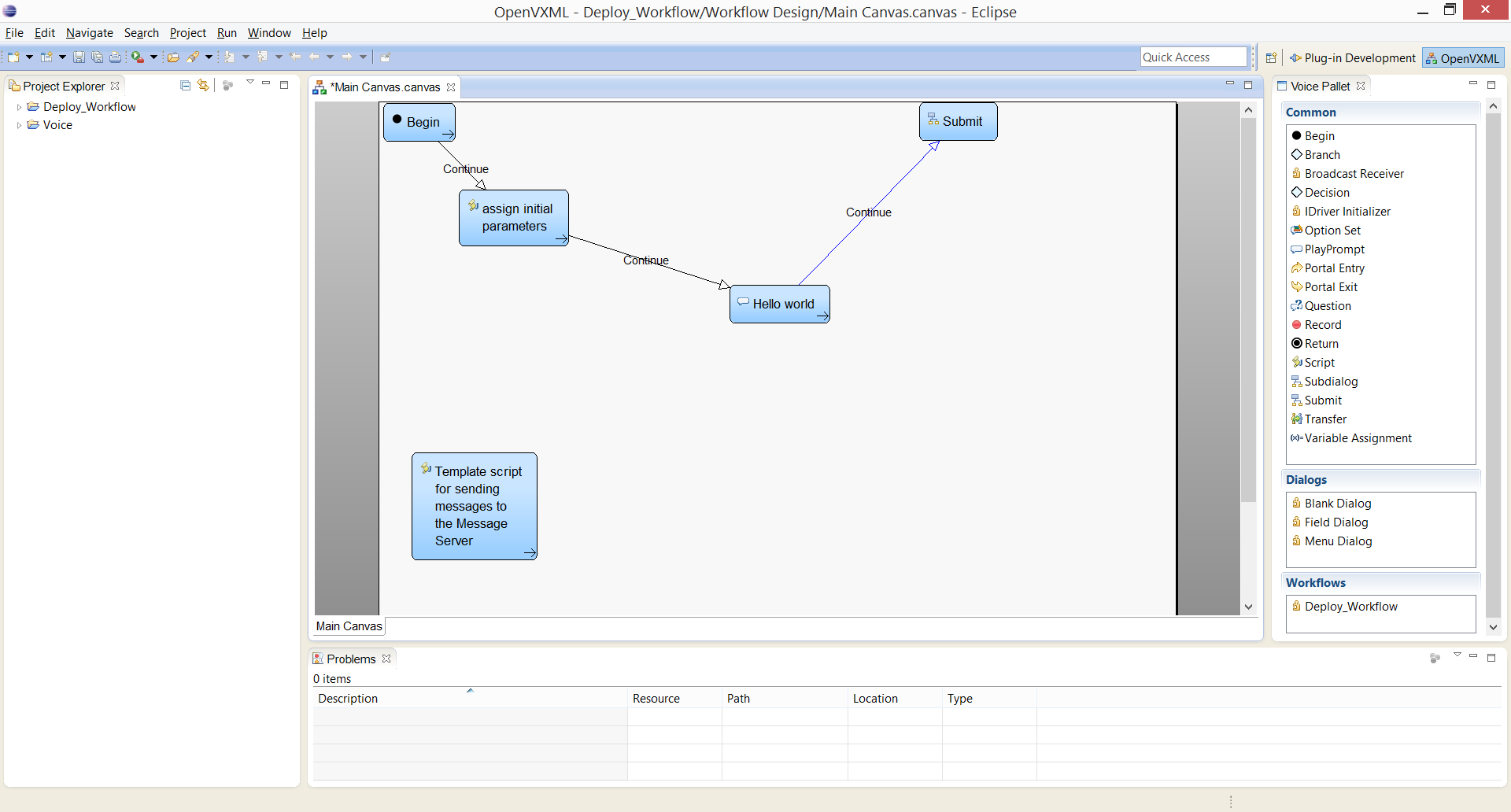Viewport: 1511px width, 812px height.
Task: Click the Print toolbar icon
Action: pos(116,57)
